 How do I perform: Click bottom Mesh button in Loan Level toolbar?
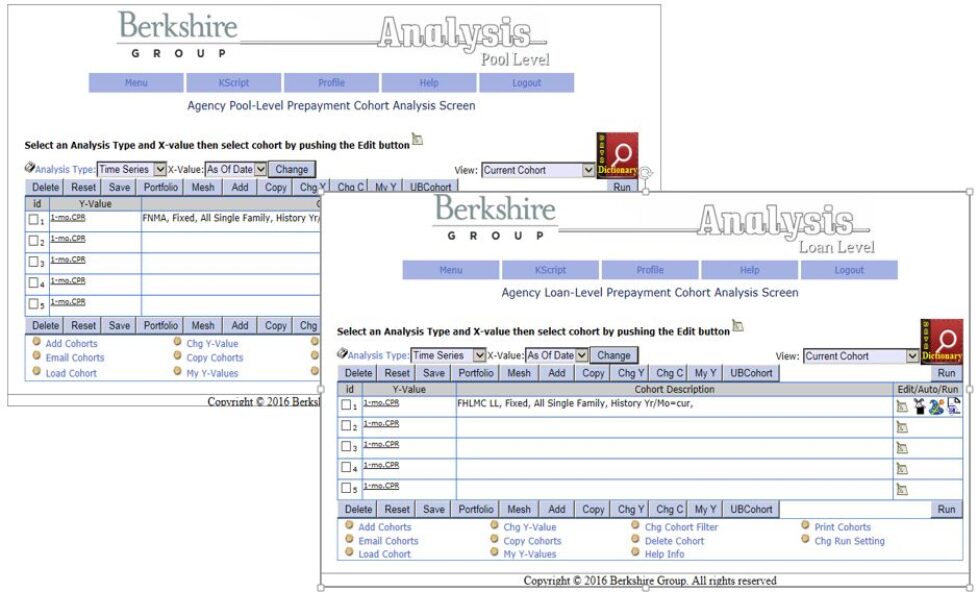click(519, 509)
